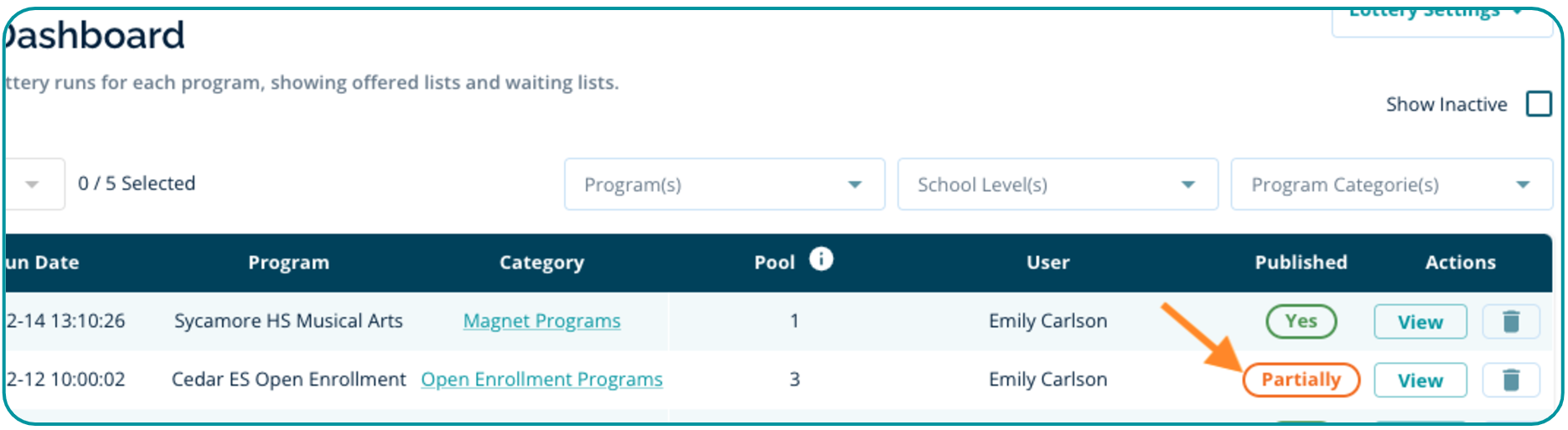Viewport: 1568px width, 430px height.
Task: Follow the Open Enrollment Programs link
Action: pos(541,380)
